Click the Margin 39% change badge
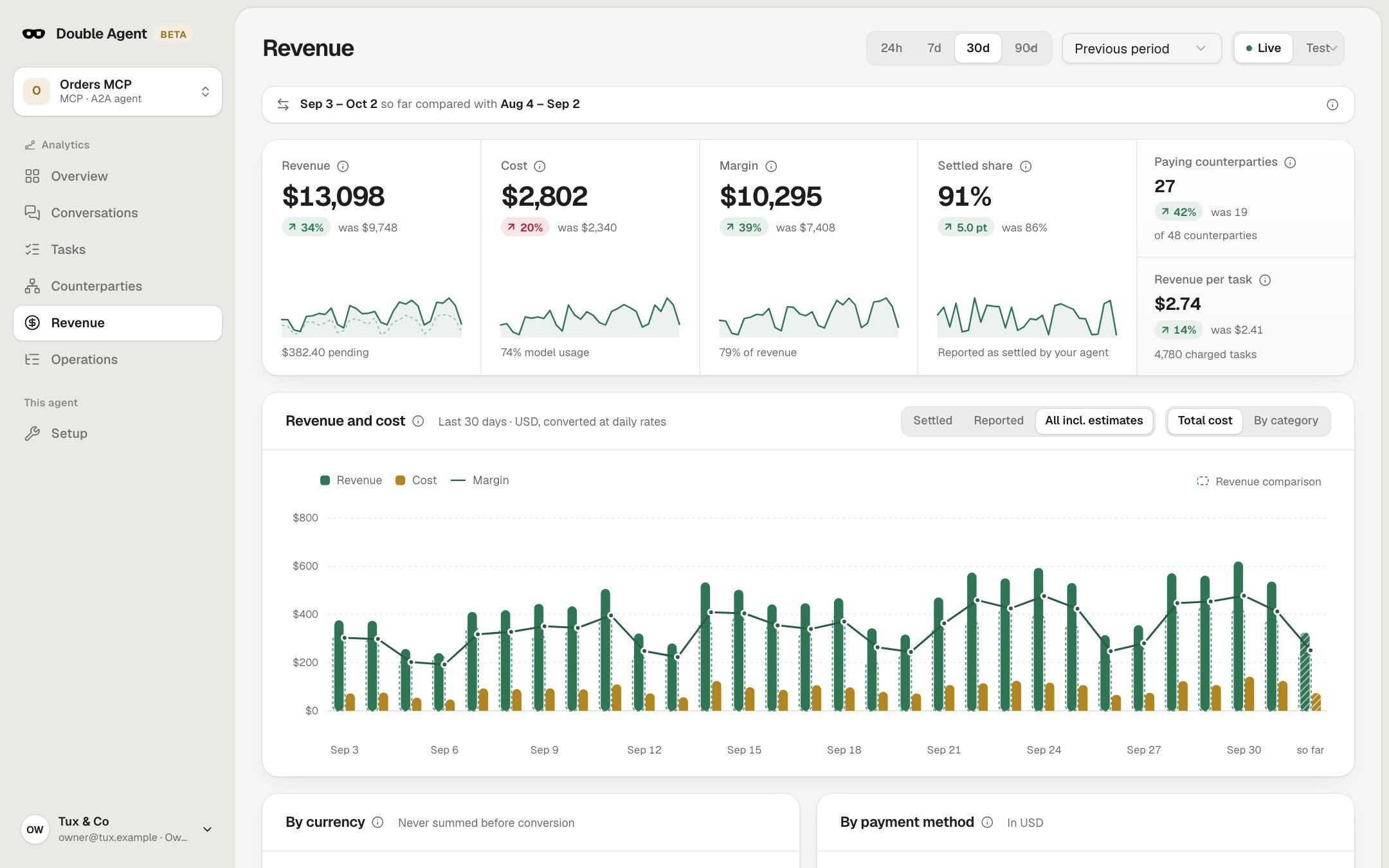This screenshot has width=1389, height=868. 743,228
